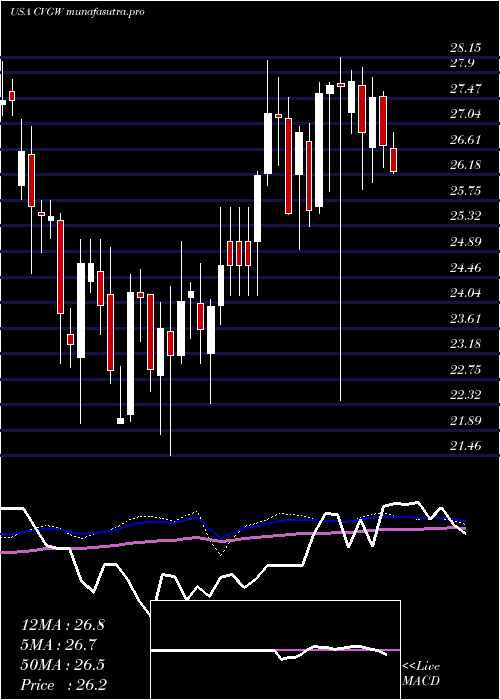Screen dimensions: 500x700
Task: Click the 24.04 price axis label
Action: tap(466, 293)
